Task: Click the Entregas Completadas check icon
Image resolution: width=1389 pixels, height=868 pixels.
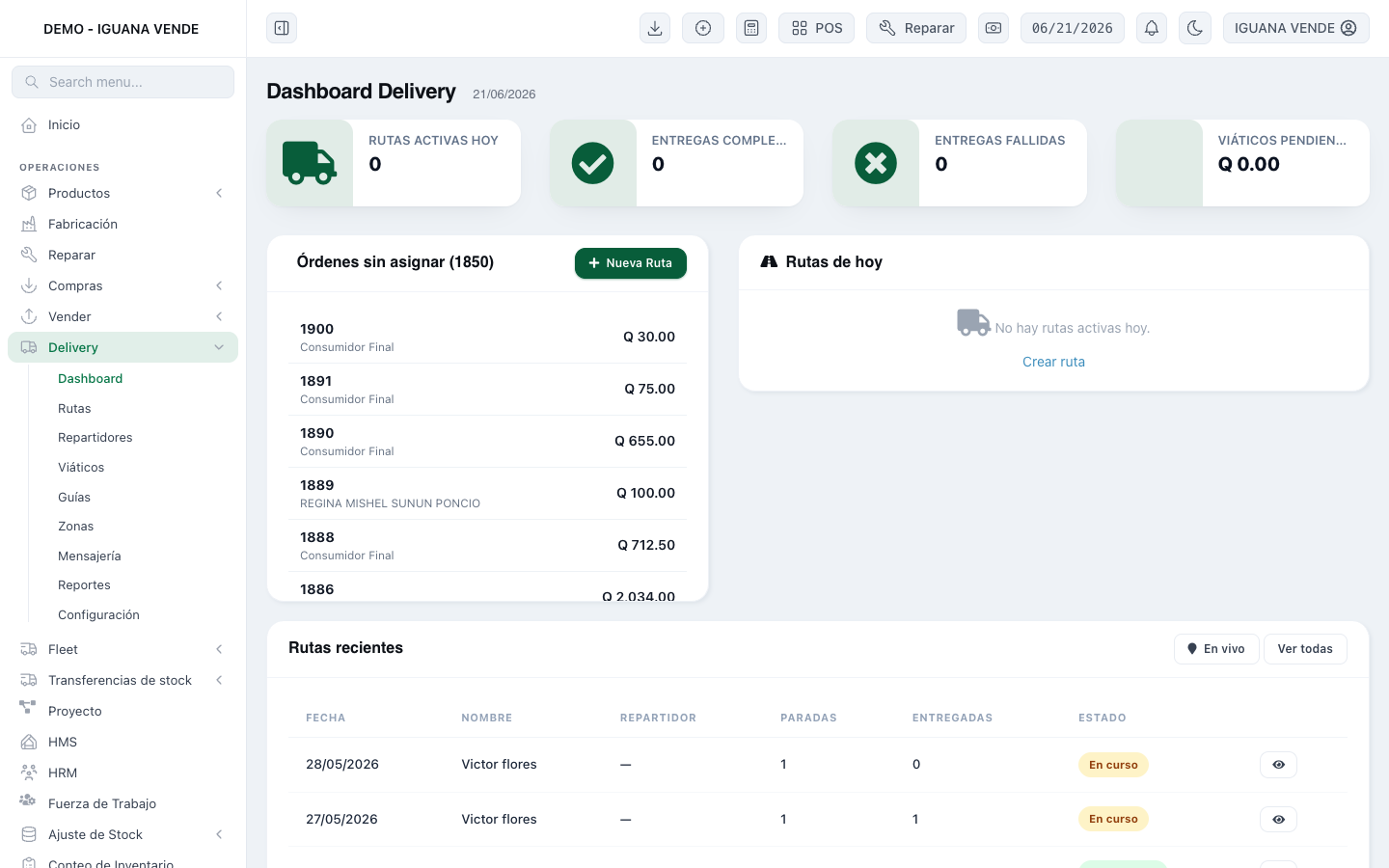Action: [593, 163]
